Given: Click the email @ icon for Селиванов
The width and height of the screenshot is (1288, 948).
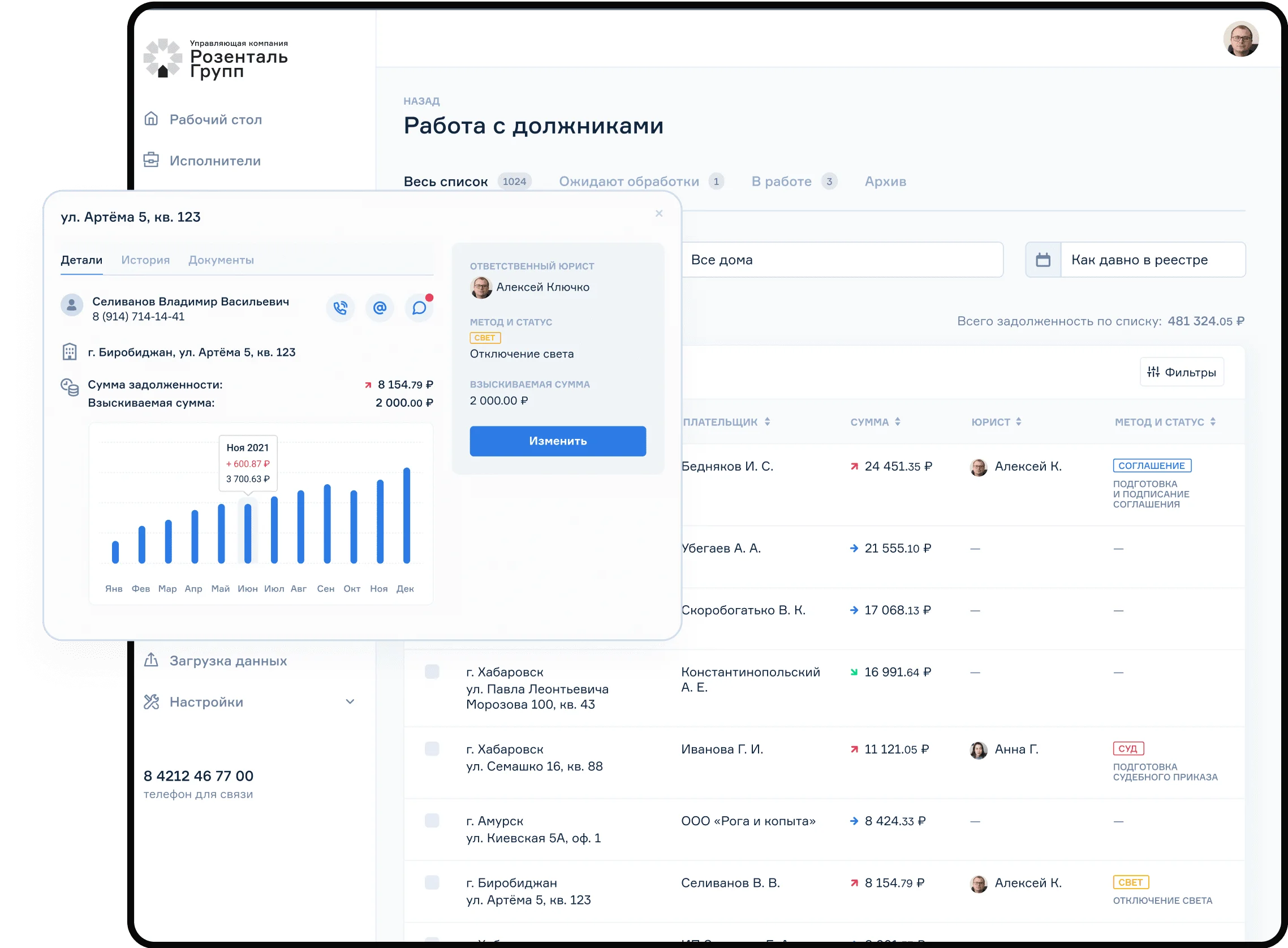Looking at the screenshot, I should tap(380, 308).
